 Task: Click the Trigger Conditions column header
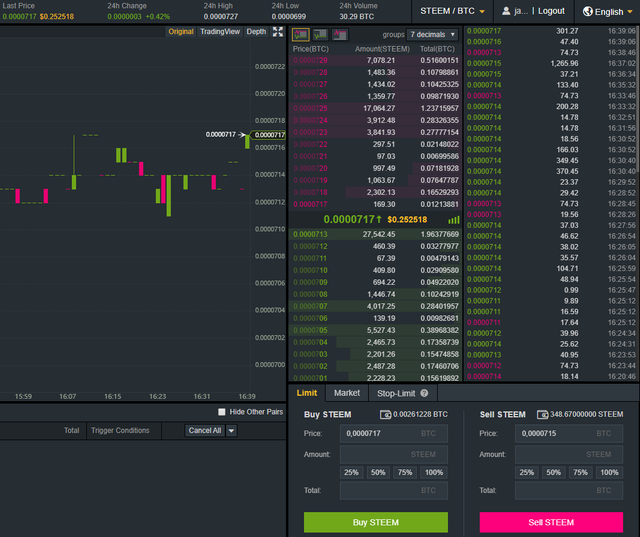(120, 430)
